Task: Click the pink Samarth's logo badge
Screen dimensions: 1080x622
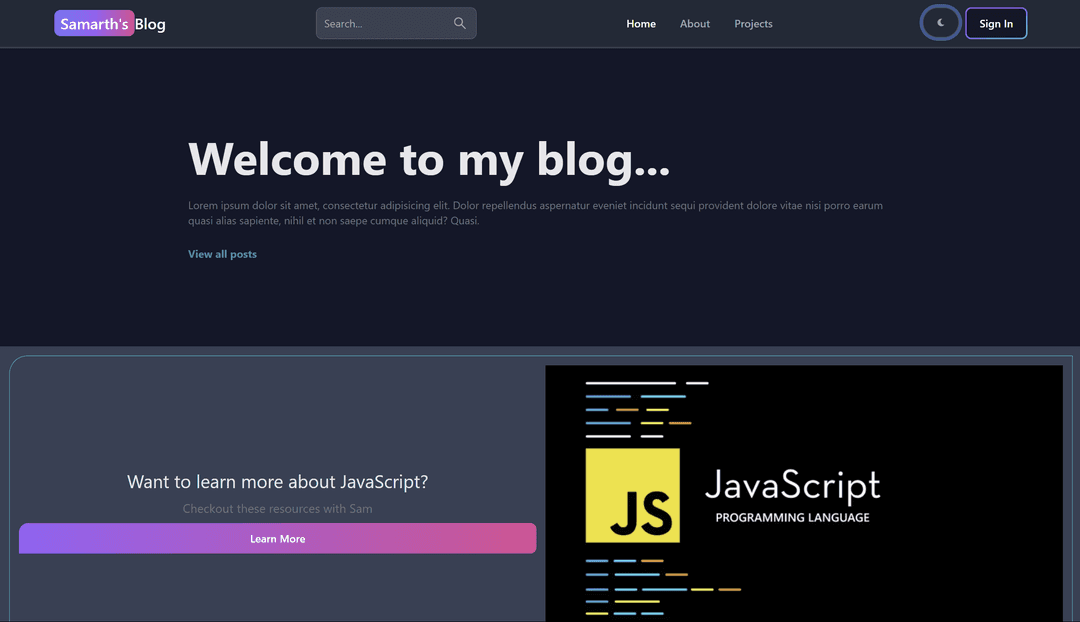Action: tap(94, 23)
